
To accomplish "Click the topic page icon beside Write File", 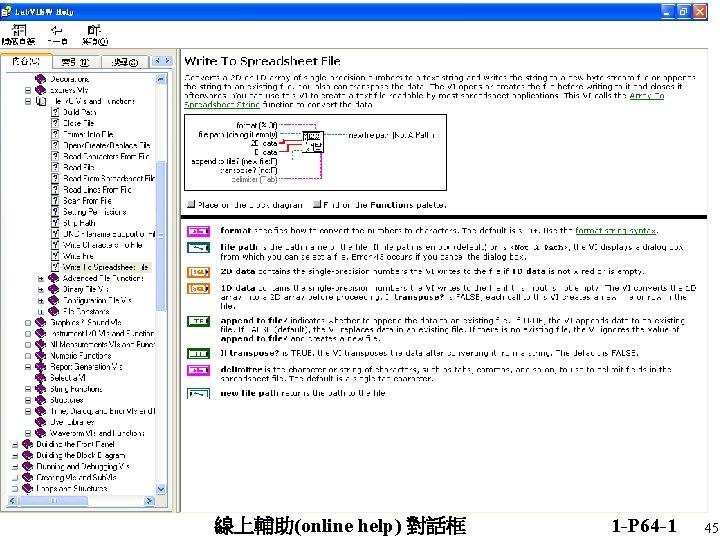I will [x=55, y=256].
